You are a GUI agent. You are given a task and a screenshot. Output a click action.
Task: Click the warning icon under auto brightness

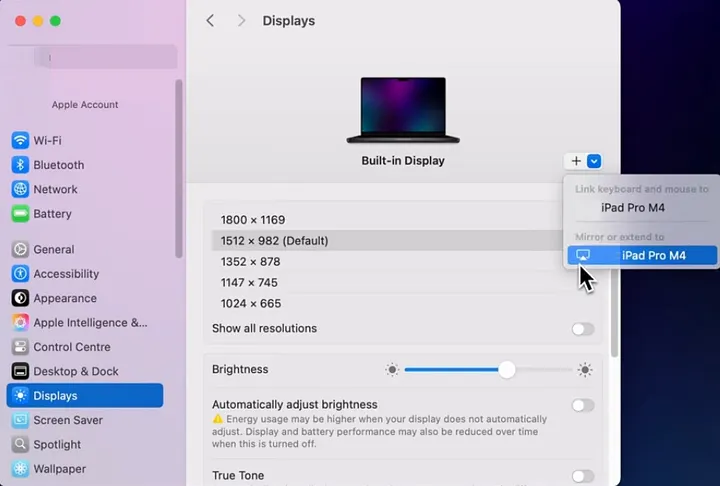point(217,419)
